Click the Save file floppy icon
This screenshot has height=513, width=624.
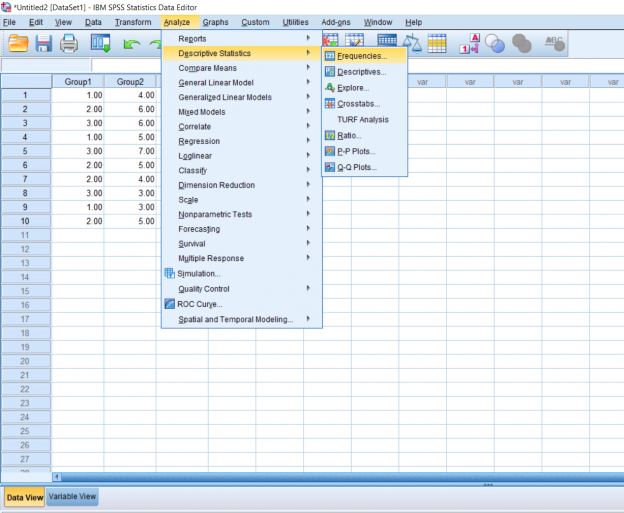[43, 43]
